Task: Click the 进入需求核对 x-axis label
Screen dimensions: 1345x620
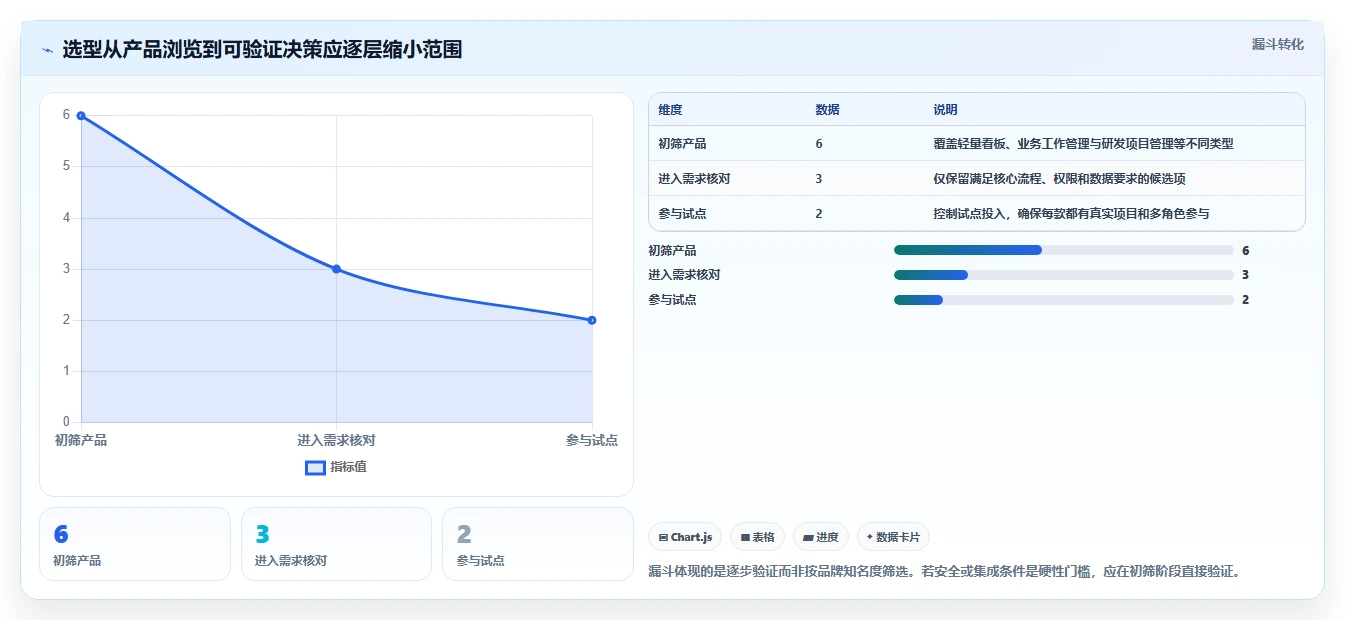Action: pos(336,440)
